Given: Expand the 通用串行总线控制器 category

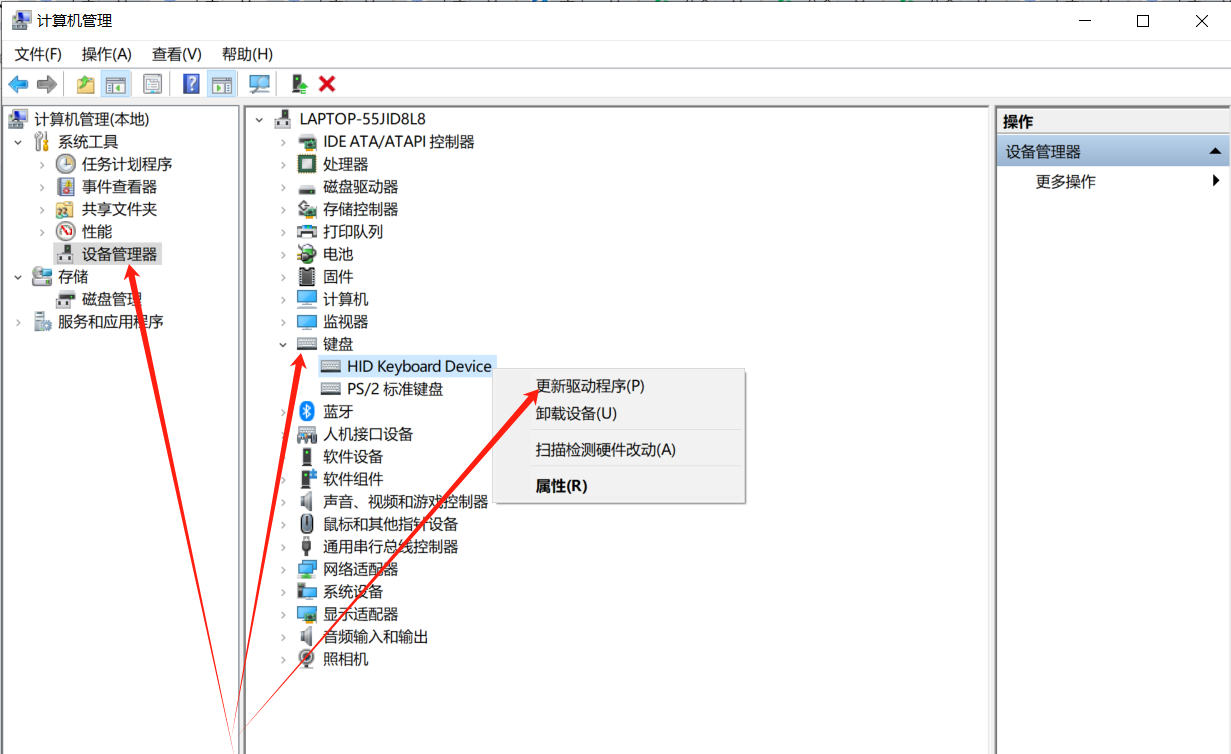Looking at the screenshot, I should point(283,547).
